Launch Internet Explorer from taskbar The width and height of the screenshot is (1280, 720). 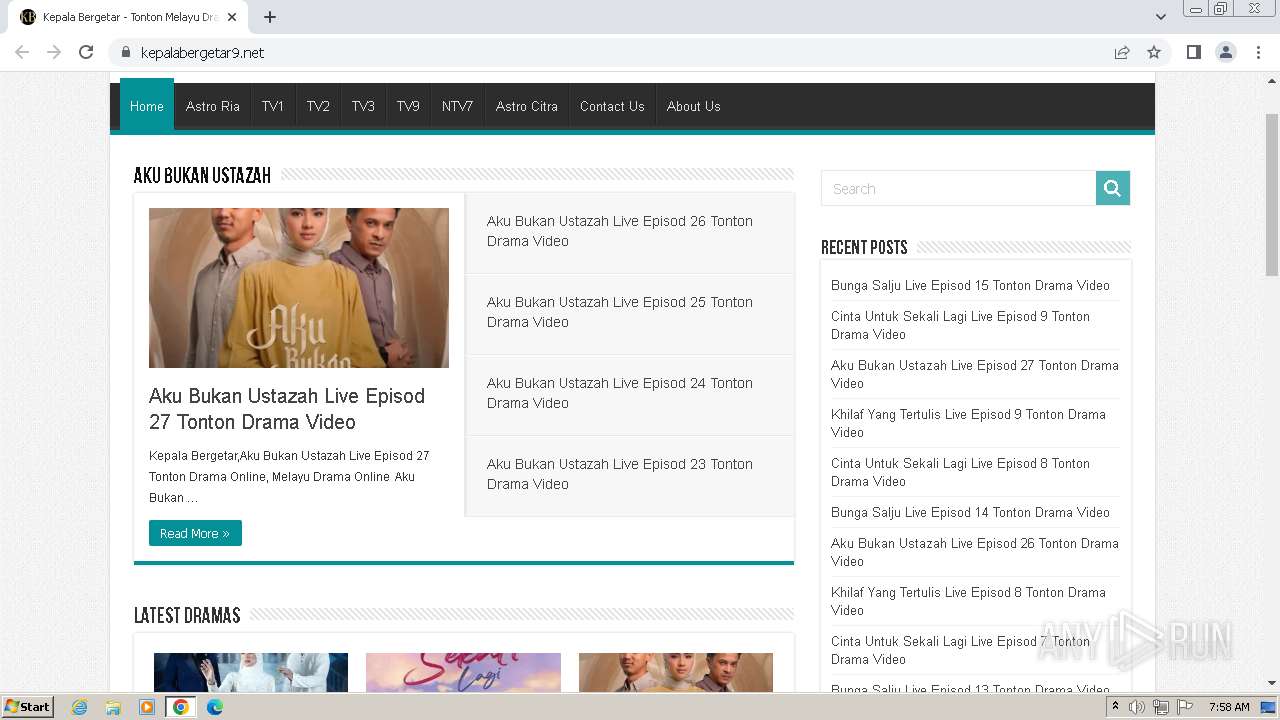click(79, 707)
